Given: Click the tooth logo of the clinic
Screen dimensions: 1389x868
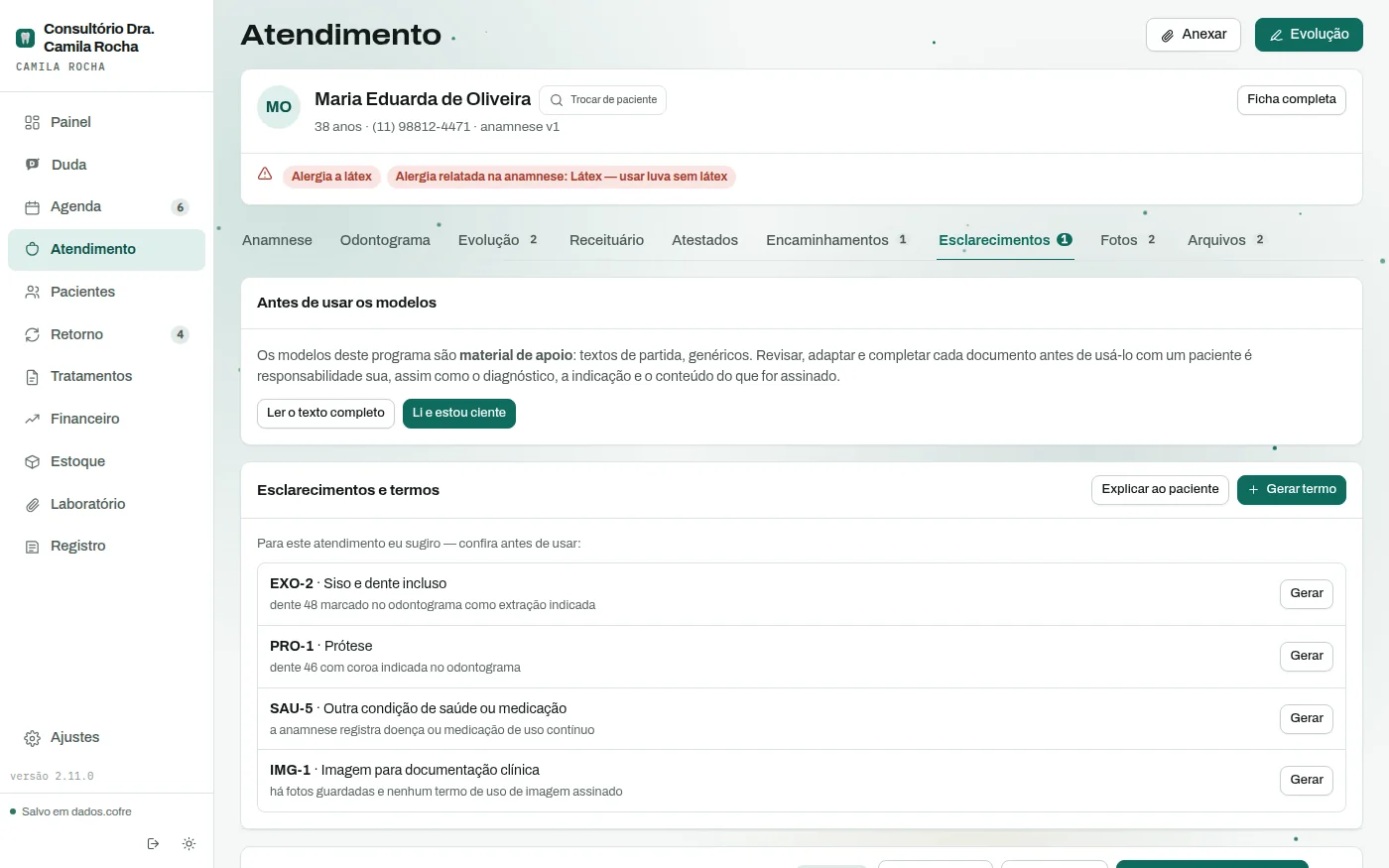Looking at the screenshot, I should (26, 38).
